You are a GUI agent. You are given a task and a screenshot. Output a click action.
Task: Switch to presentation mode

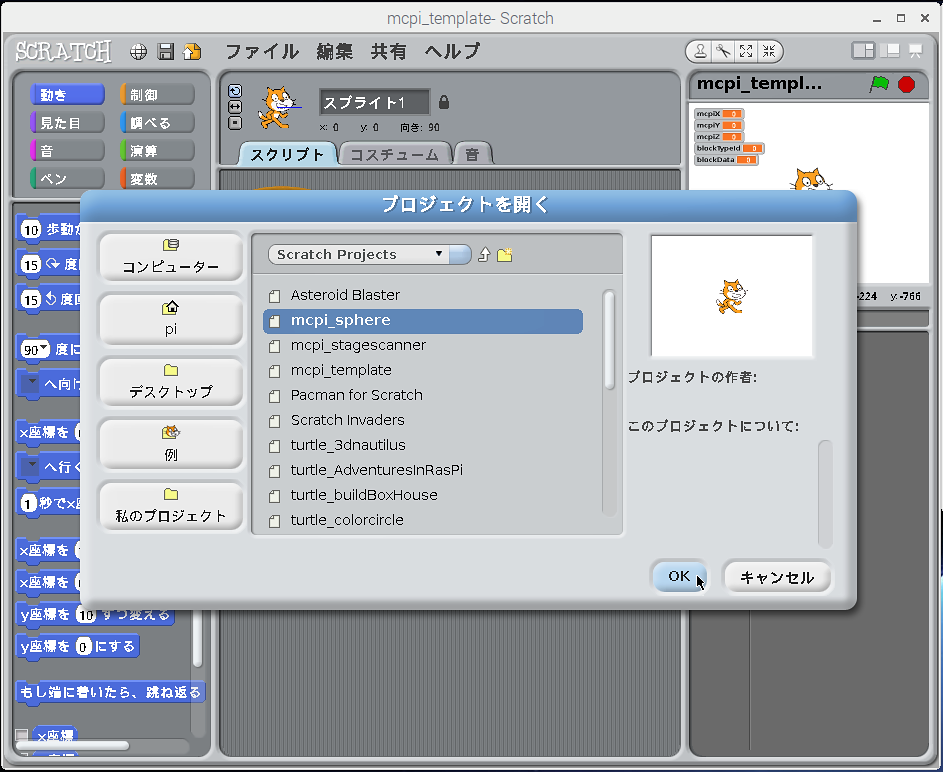click(x=915, y=51)
